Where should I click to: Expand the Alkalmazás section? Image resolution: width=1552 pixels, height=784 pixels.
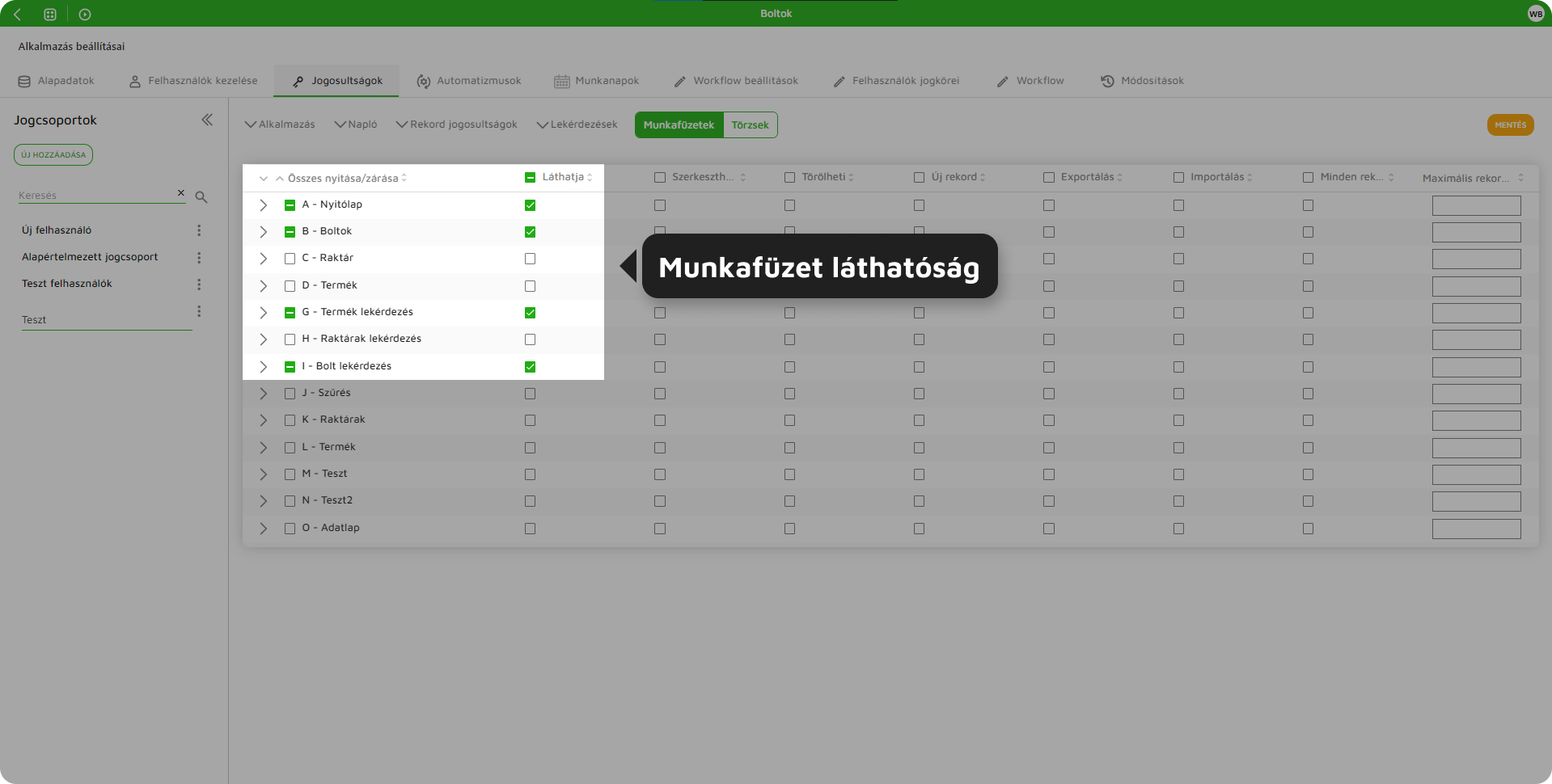click(280, 124)
